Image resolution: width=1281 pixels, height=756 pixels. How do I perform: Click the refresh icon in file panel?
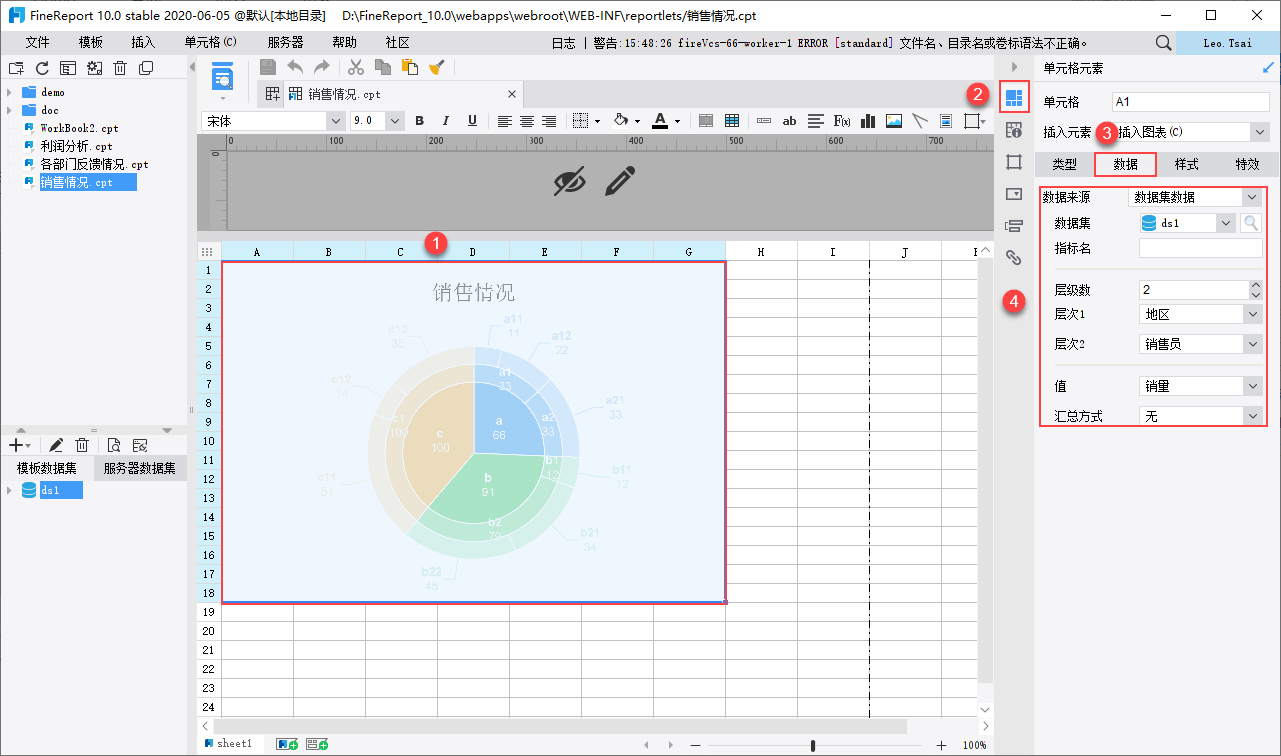click(42, 68)
